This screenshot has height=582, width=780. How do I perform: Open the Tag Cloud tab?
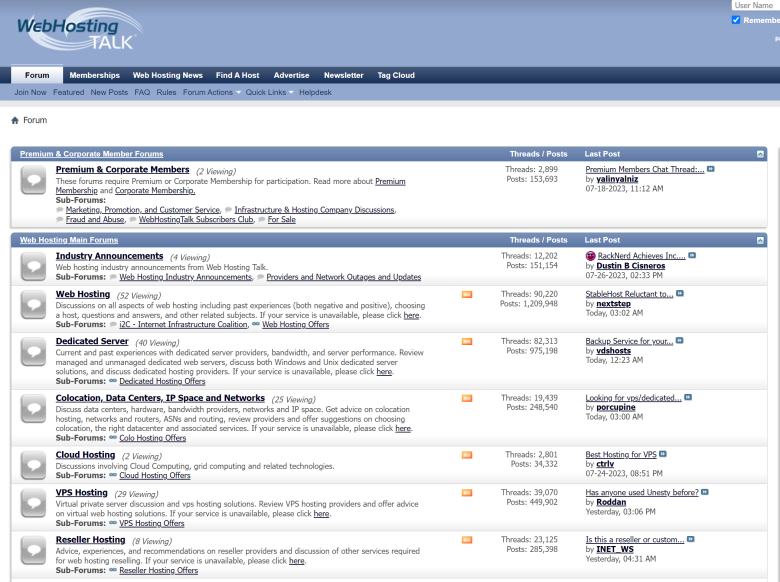[396, 75]
